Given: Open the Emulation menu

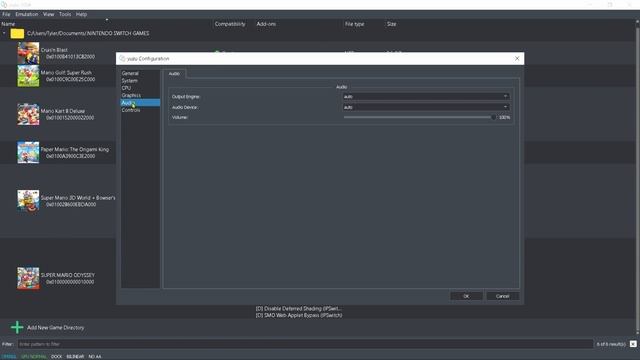Looking at the screenshot, I should pos(27,14).
